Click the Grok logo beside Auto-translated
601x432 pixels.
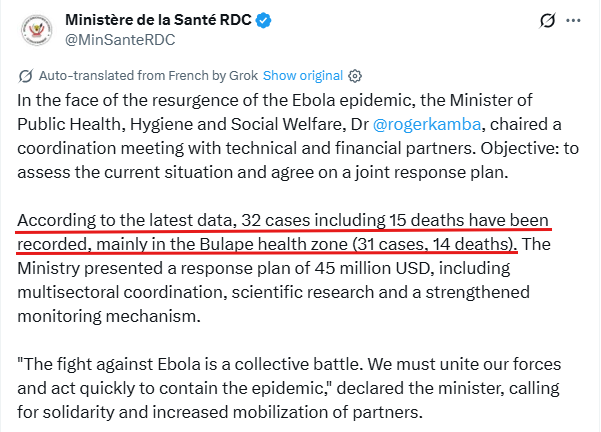(x=26, y=76)
